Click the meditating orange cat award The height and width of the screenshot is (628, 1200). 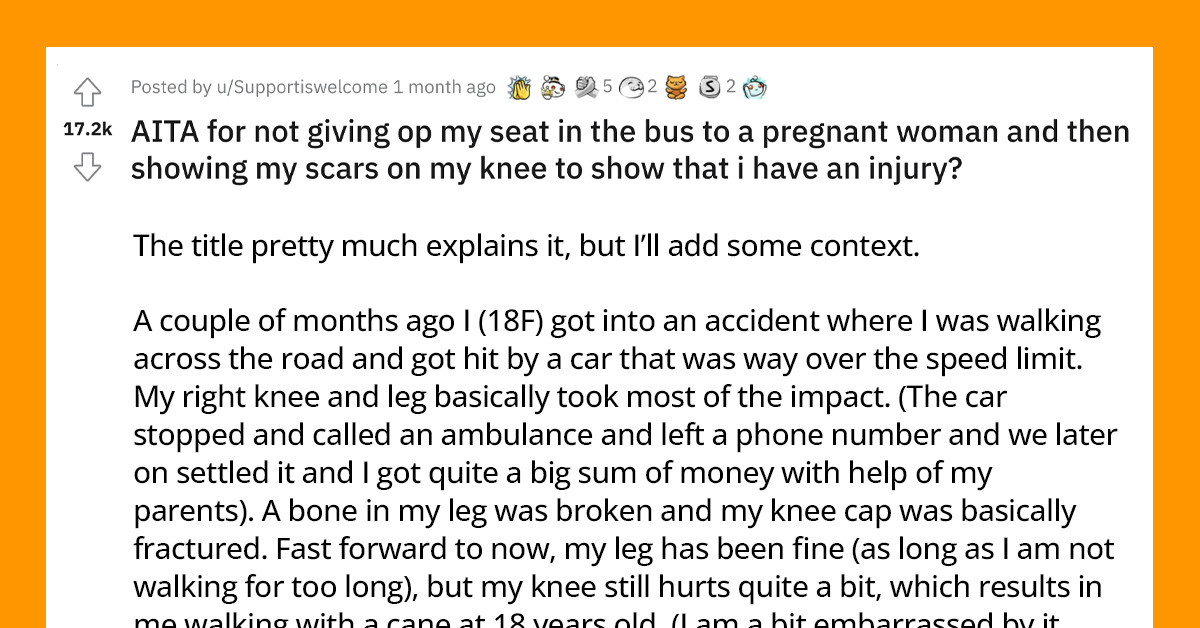(x=676, y=87)
